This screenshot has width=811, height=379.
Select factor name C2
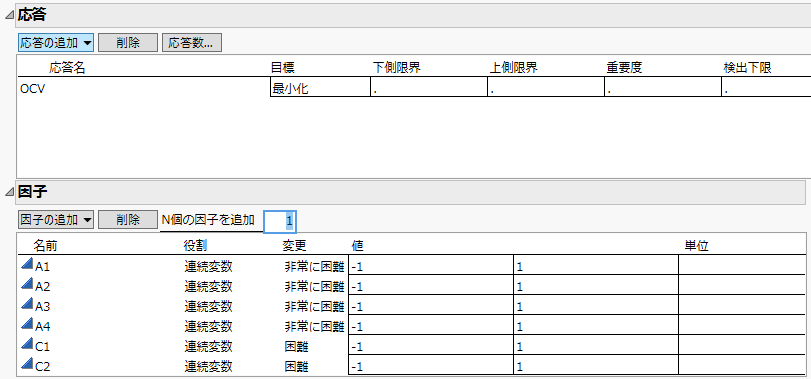[x=42, y=367]
